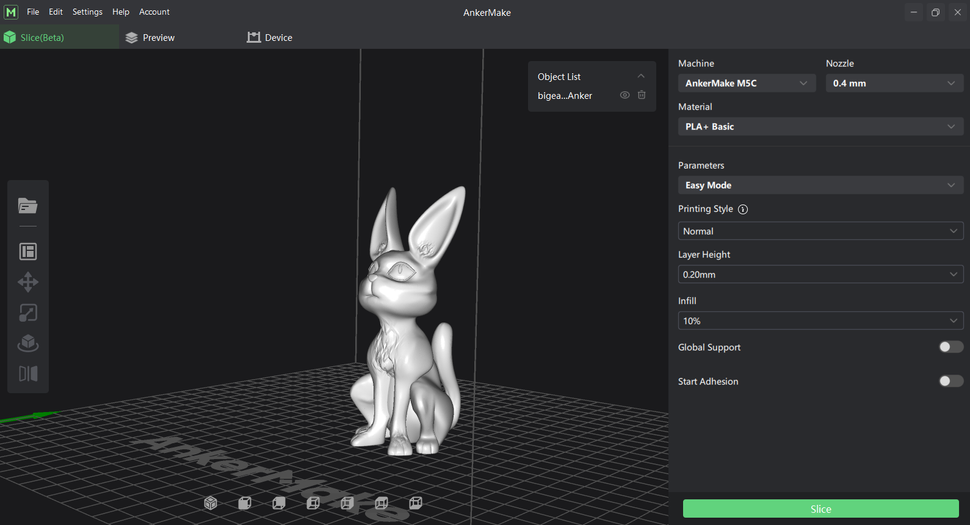Select the Move tool with four arrows
The height and width of the screenshot is (525, 970).
coord(28,282)
